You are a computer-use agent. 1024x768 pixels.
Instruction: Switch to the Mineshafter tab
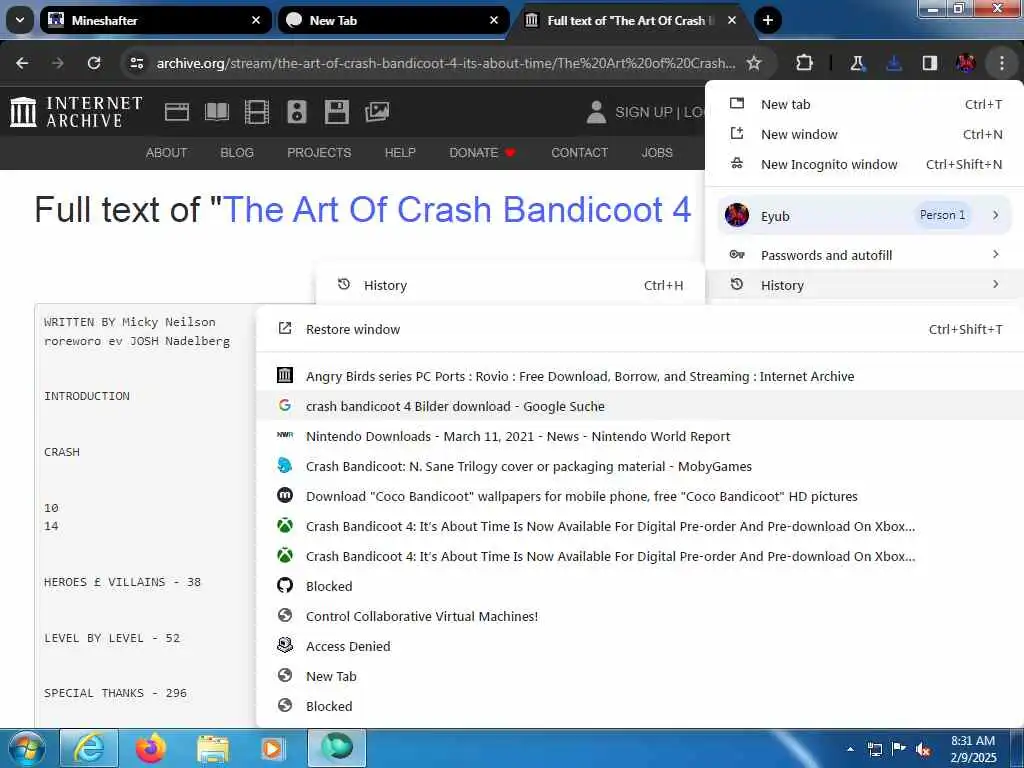(155, 20)
